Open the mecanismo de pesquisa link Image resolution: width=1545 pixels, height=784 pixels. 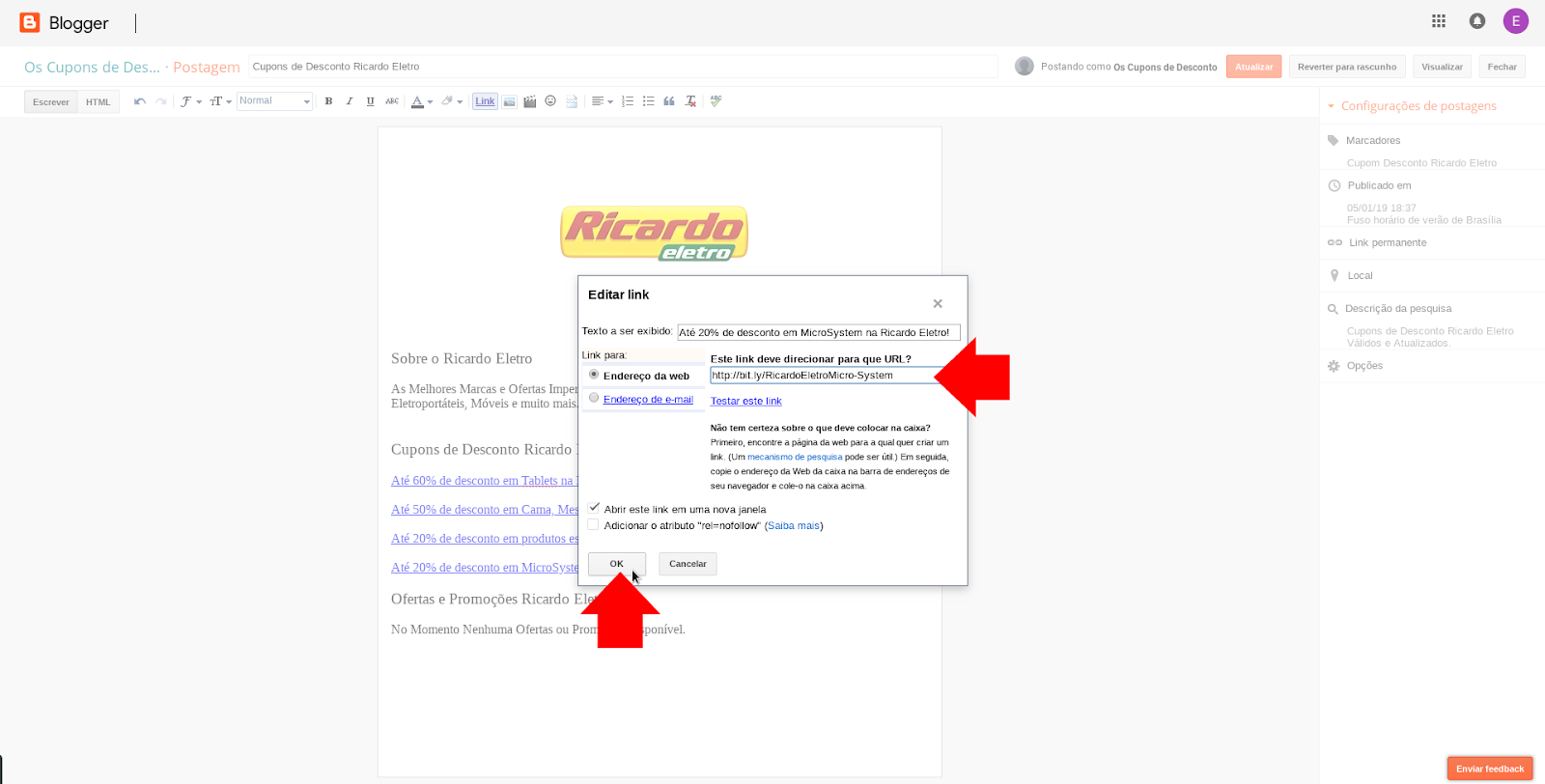(x=795, y=457)
